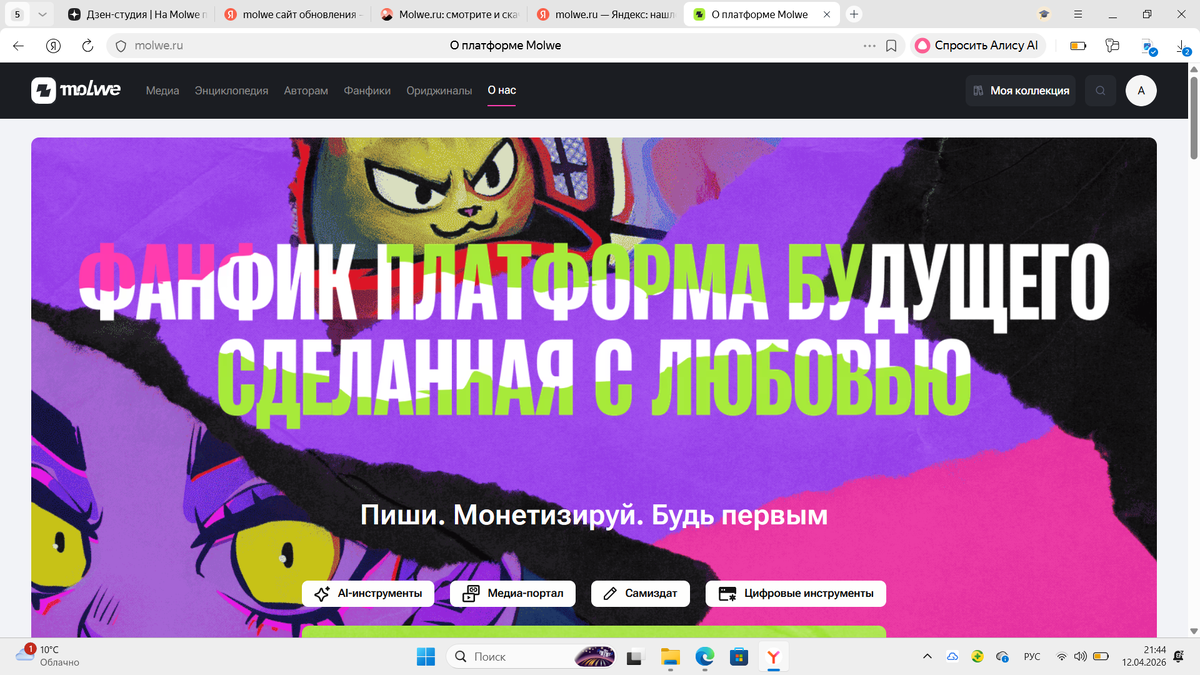Image resolution: width=1200 pixels, height=675 pixels.
Task: Open the 'Медиа' navigation item
Action: 162,90
